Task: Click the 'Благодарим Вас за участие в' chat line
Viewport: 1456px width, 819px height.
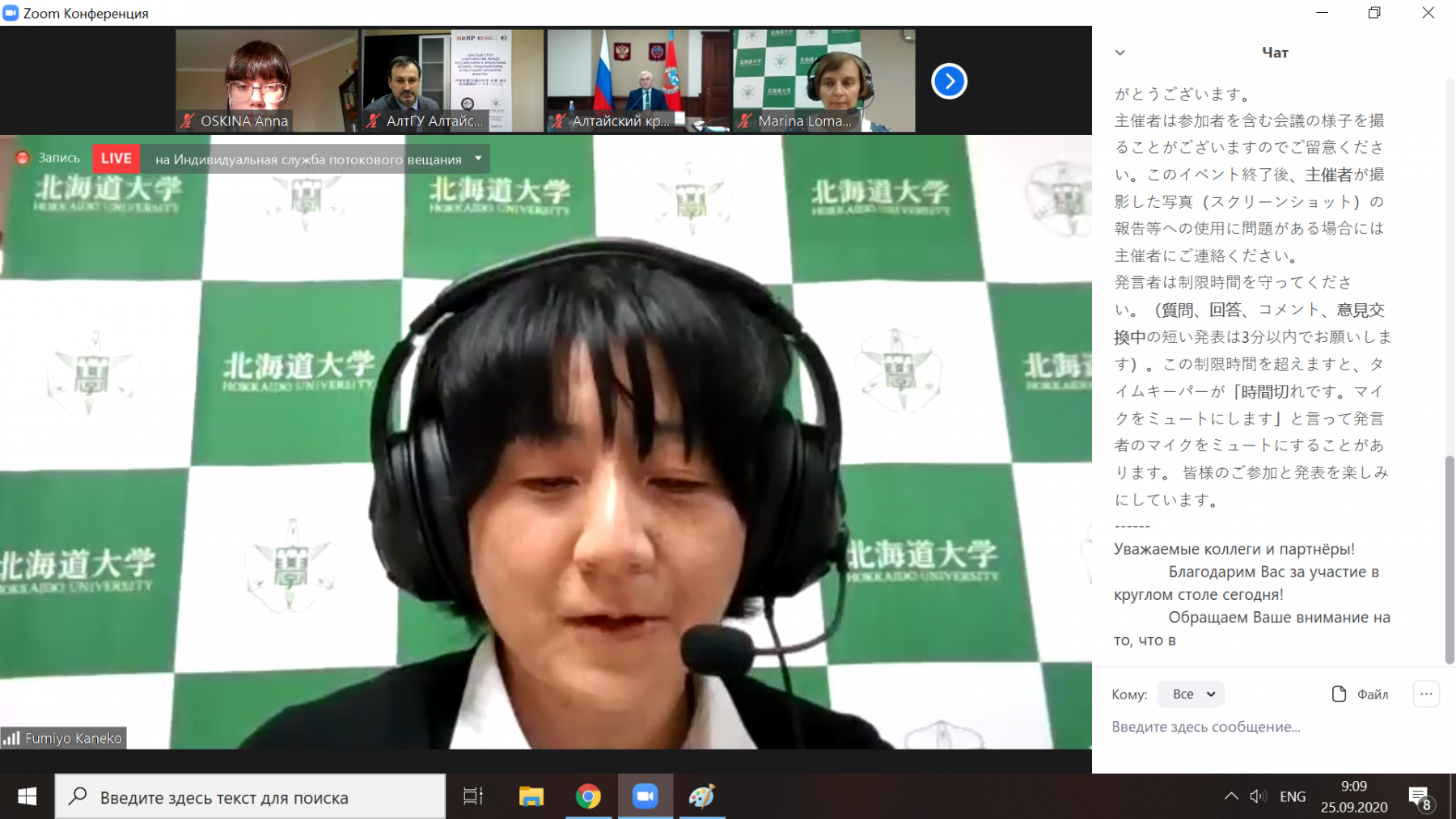Action: click(1273, 572)
